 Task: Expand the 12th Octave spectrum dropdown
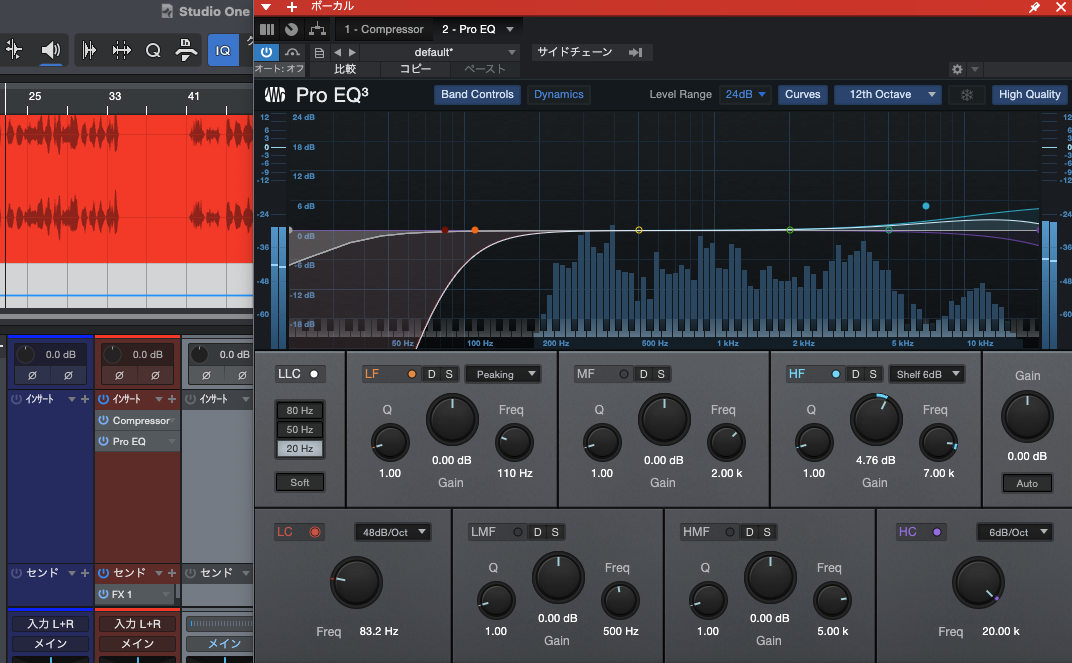tap(888, 95)
